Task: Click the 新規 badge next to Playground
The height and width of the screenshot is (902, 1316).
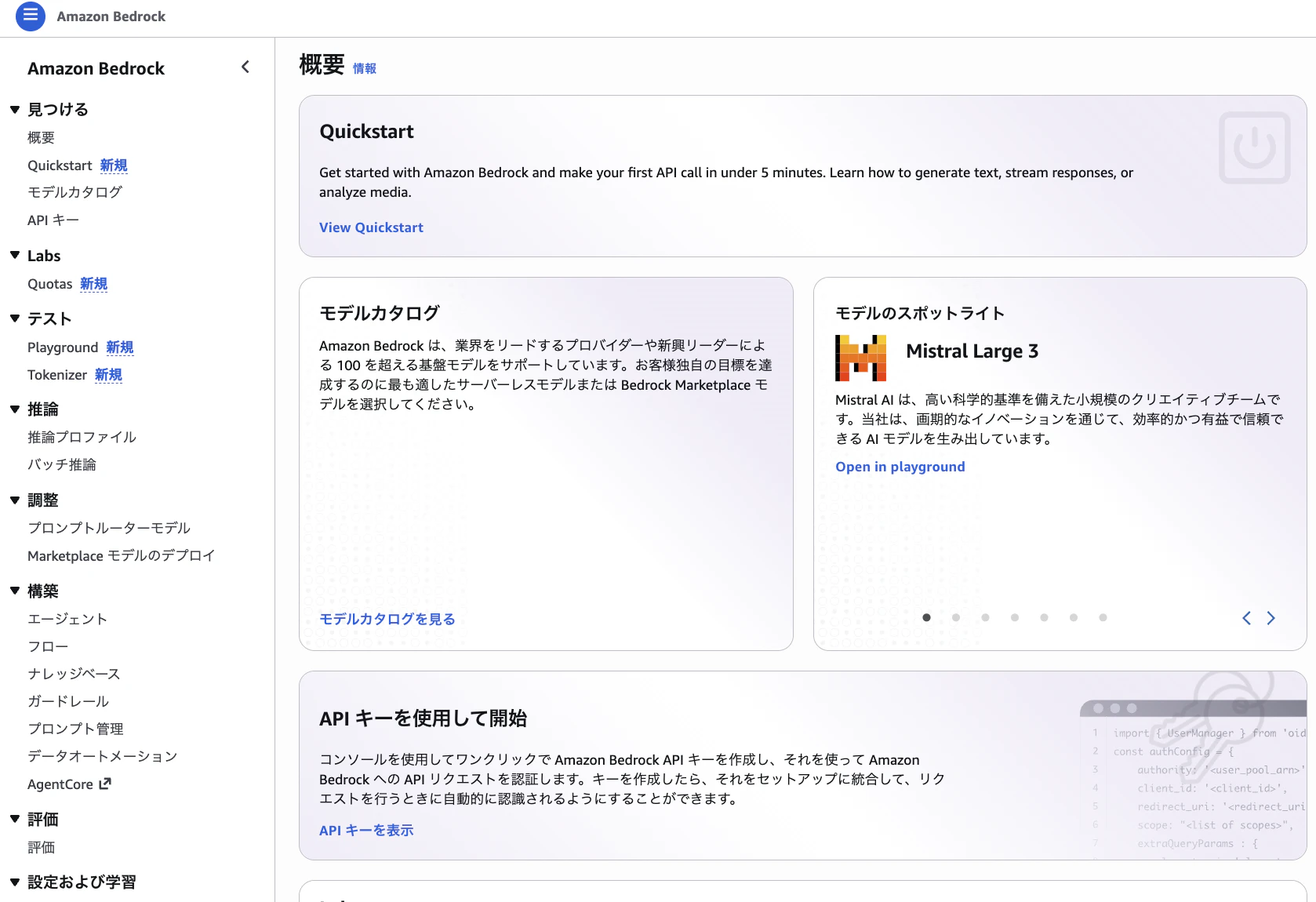Action: (x=120, y=347)
